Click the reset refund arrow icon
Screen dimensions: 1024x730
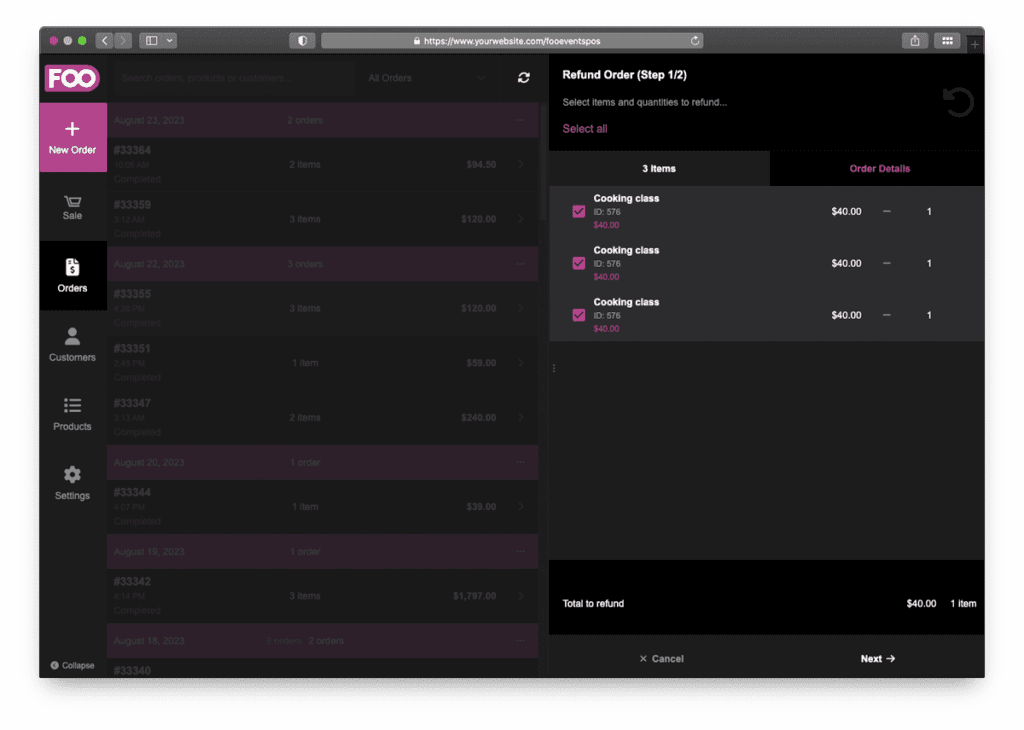957,101
